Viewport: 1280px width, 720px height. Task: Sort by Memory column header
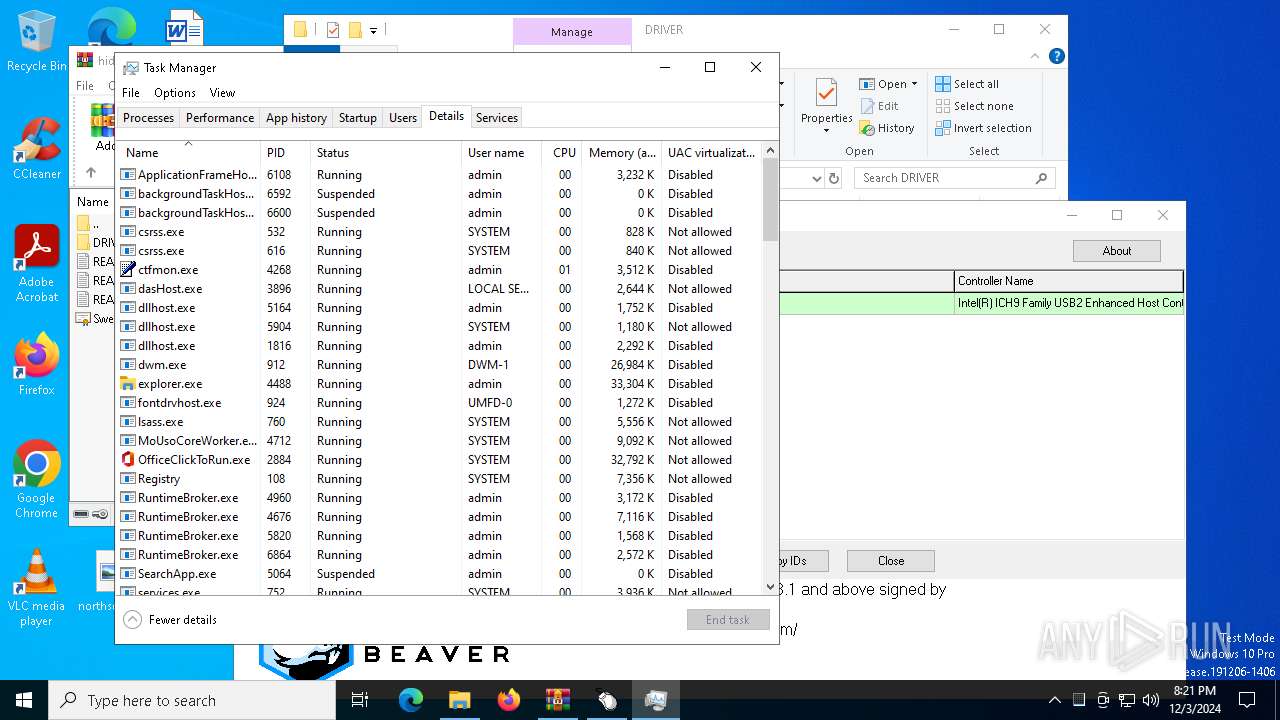(621, 153)
